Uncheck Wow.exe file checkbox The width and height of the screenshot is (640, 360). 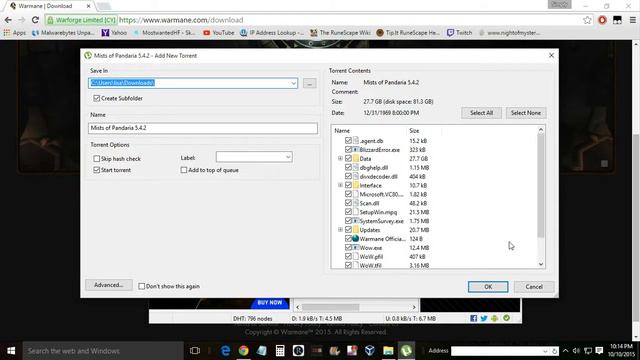pyautogui.click(x=348, y=247)
